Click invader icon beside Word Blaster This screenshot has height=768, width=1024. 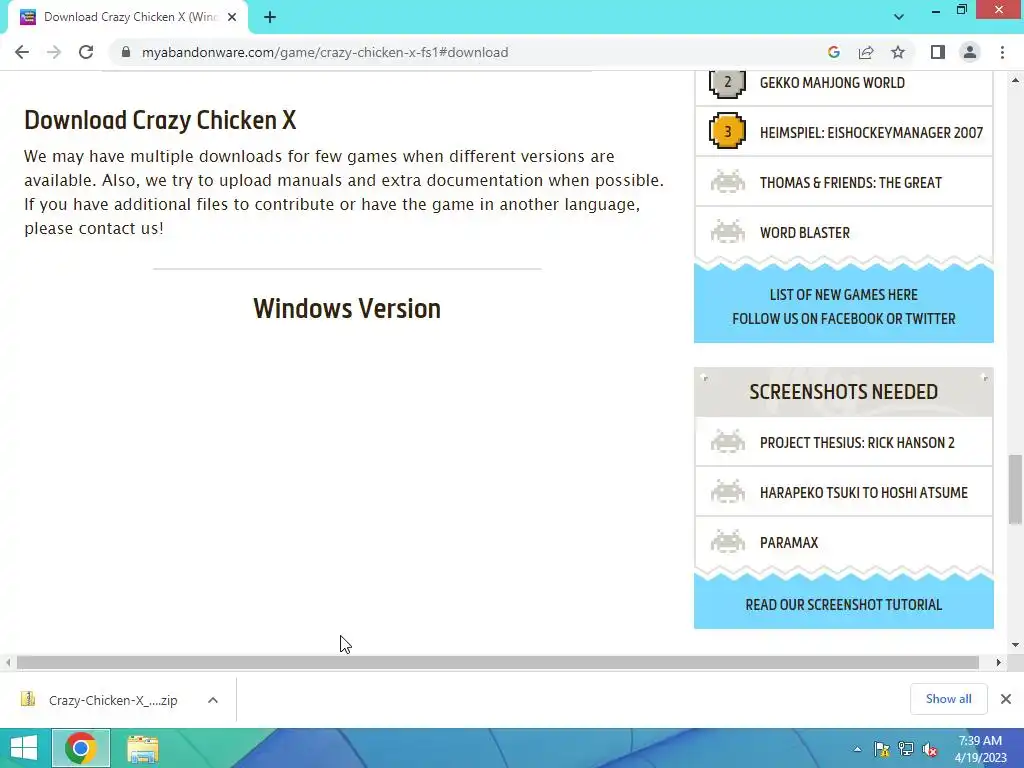(728, 232)
